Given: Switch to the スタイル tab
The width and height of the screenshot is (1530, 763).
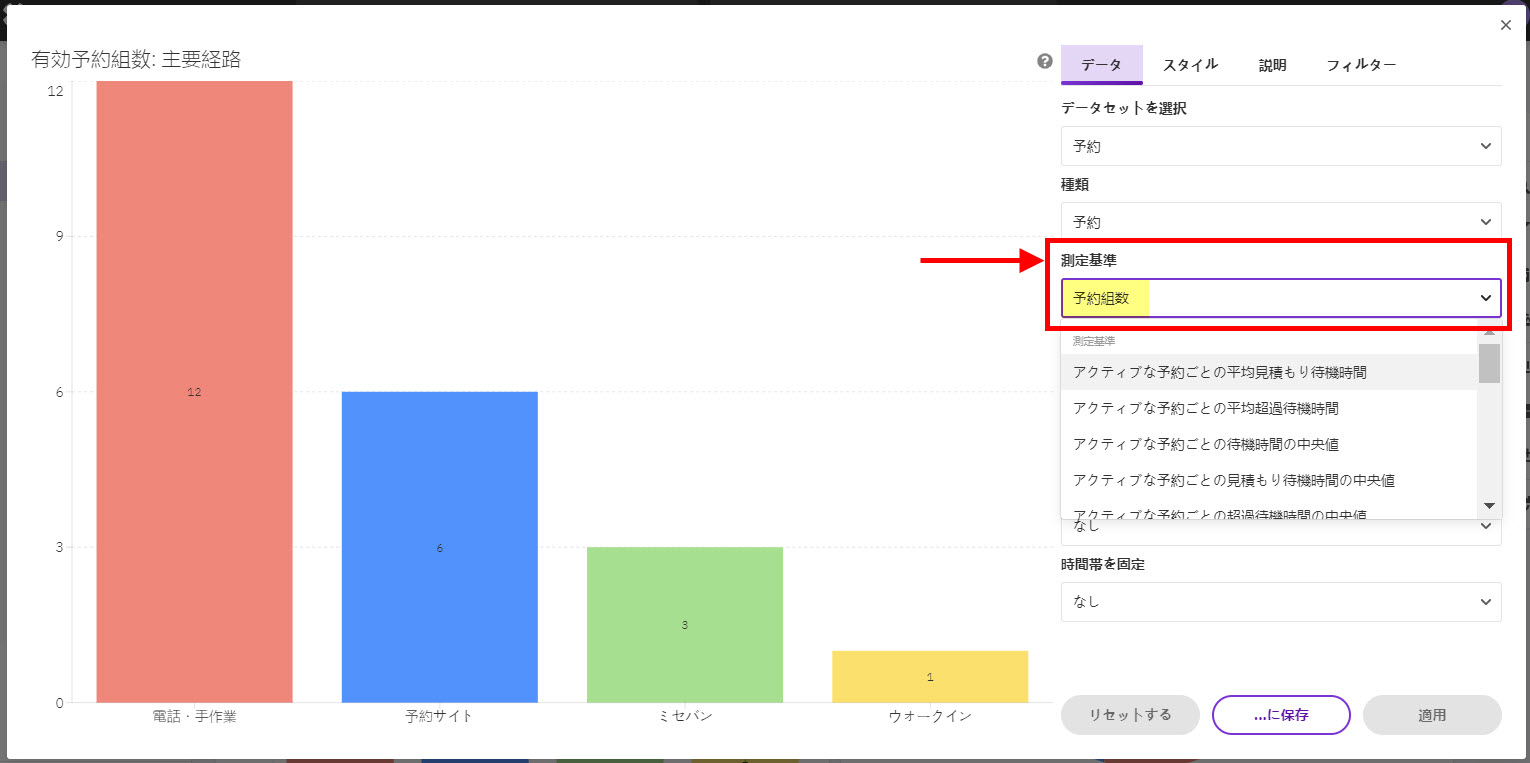Looking at the screenshot, I should pyautogui.click(x=1190, y=64).
